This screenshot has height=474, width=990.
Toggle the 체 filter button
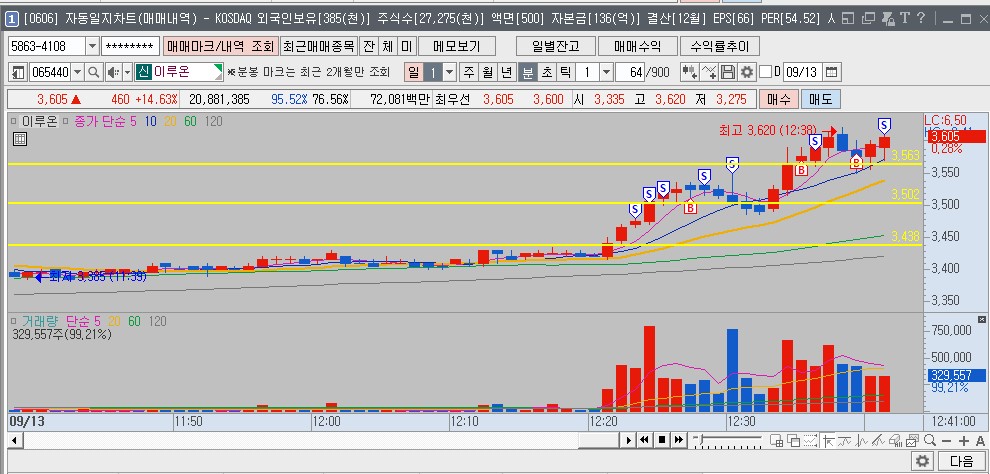(388, 46)
